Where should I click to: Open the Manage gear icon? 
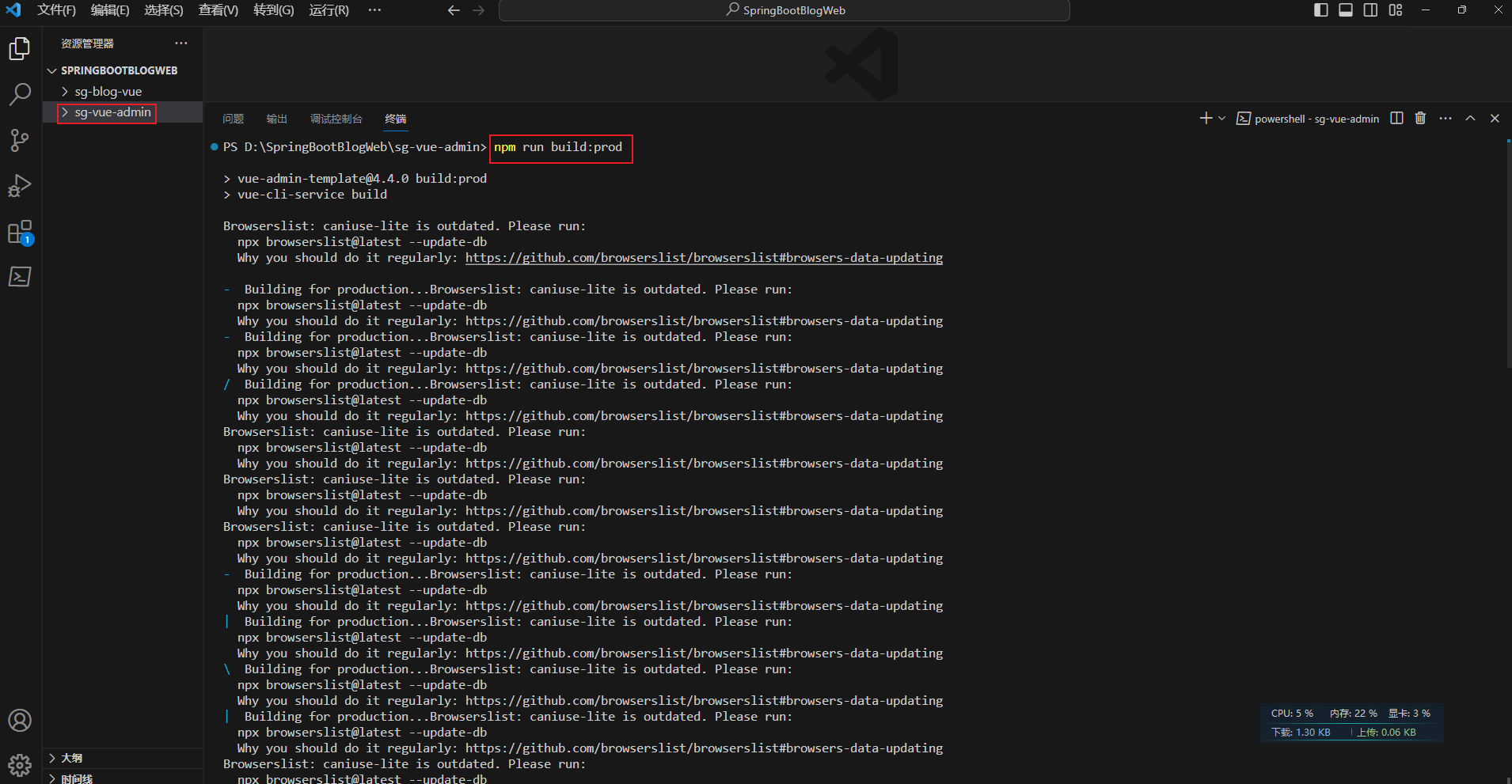point(20,765)
